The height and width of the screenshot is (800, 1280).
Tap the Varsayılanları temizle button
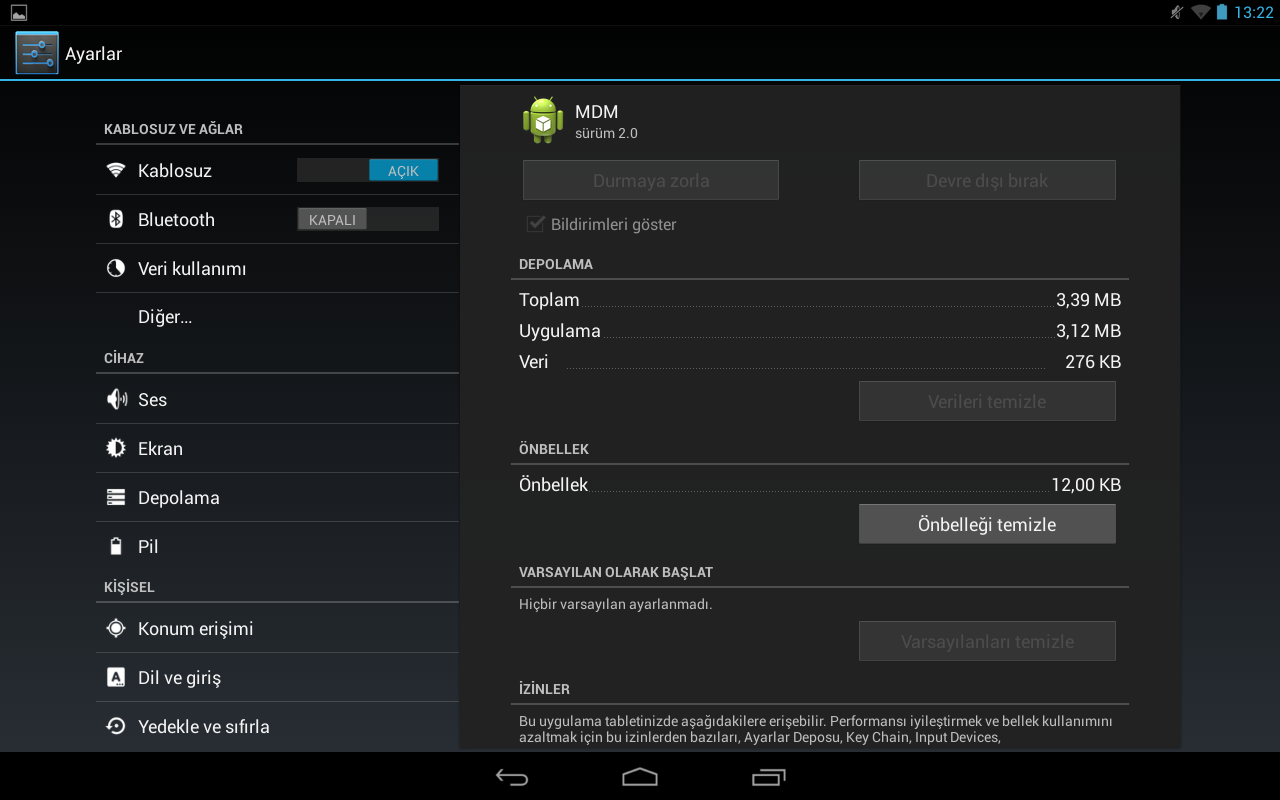[987, 641]
